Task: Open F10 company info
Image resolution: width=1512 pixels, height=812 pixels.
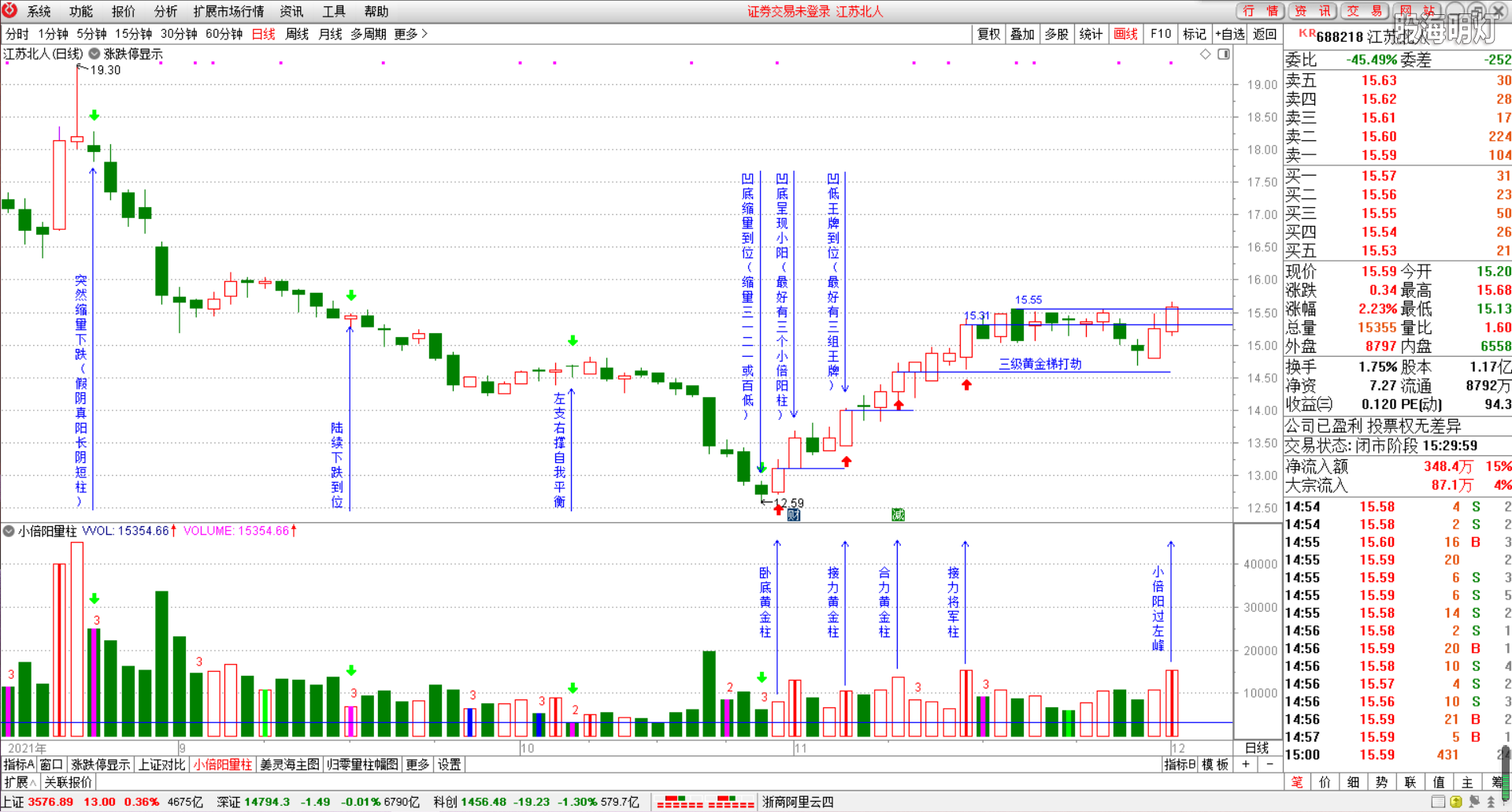Action: pyautogui.click(x=1161, y=34)
